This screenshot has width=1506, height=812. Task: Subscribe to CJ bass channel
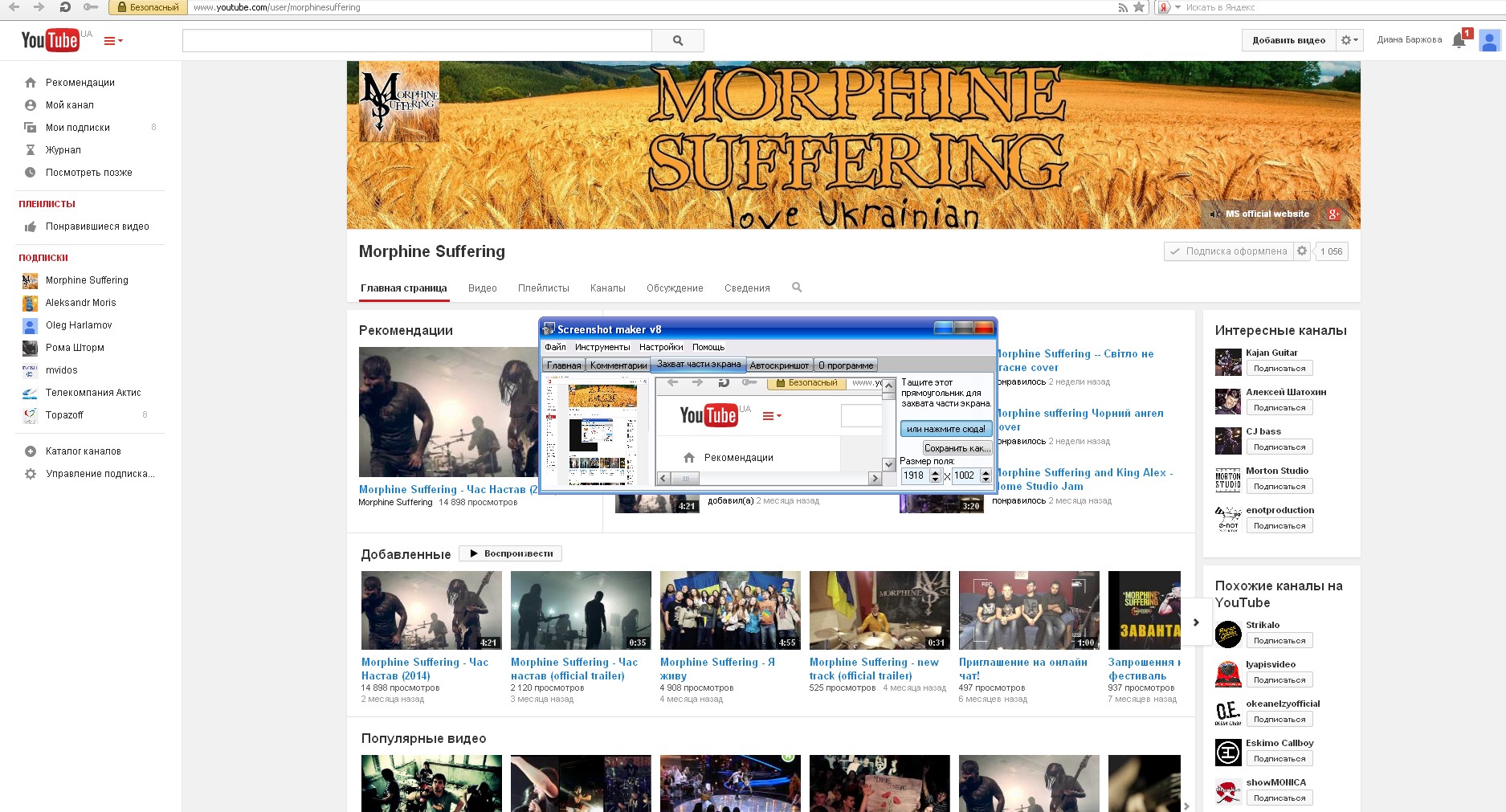[x=1279, y=447]
